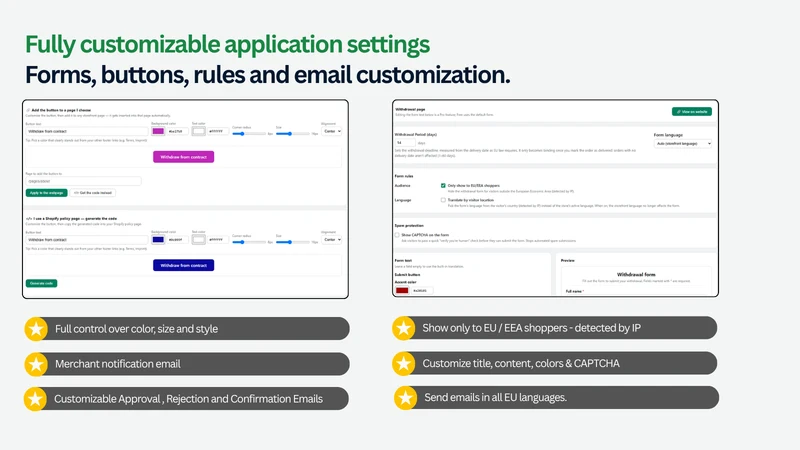Click the green 'View on website' button

[691, 111]
